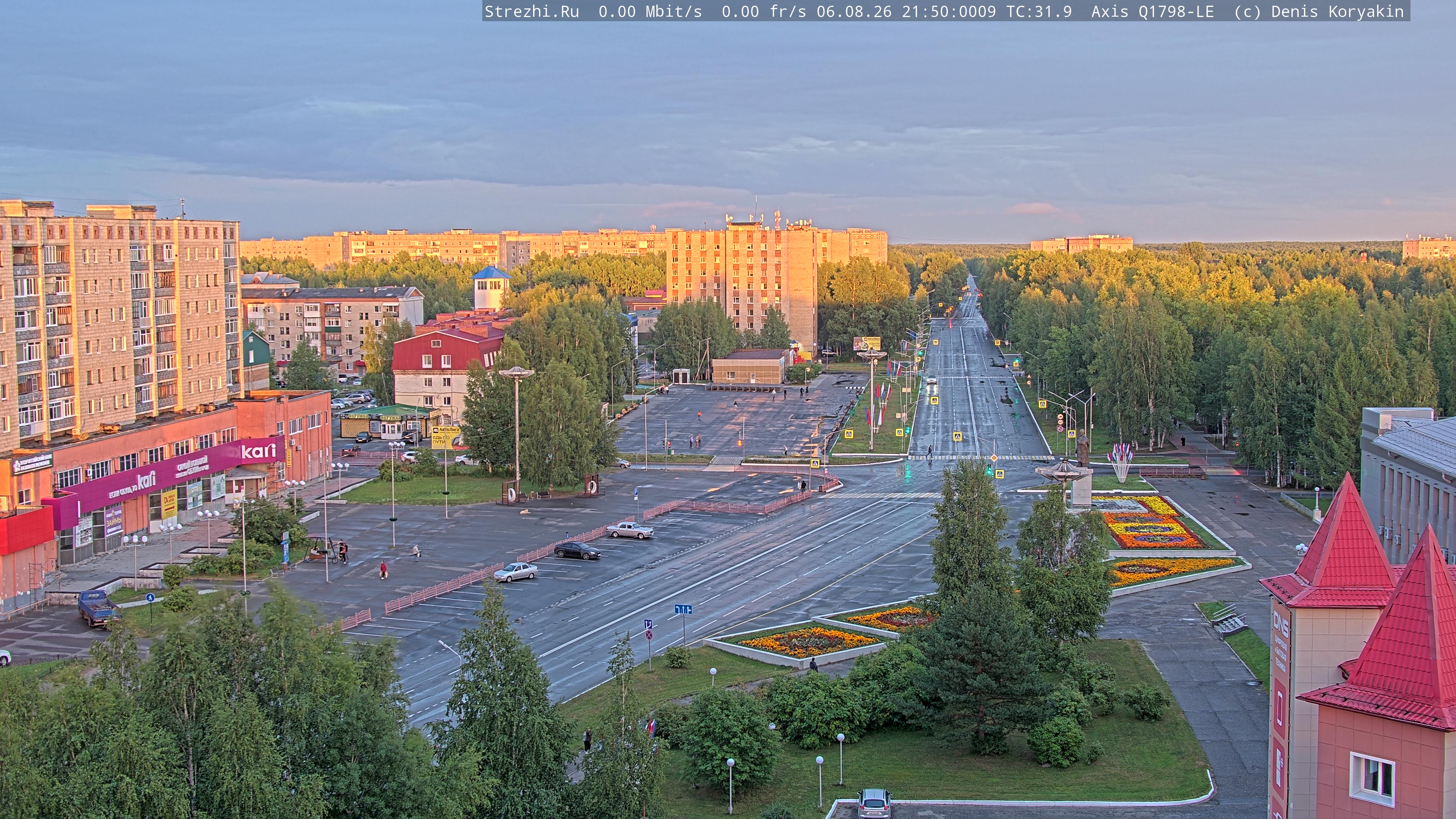Click the "0.00 Mbit/s" bitrate value
The image size is (1456, 819).
[x=650, y=12]
